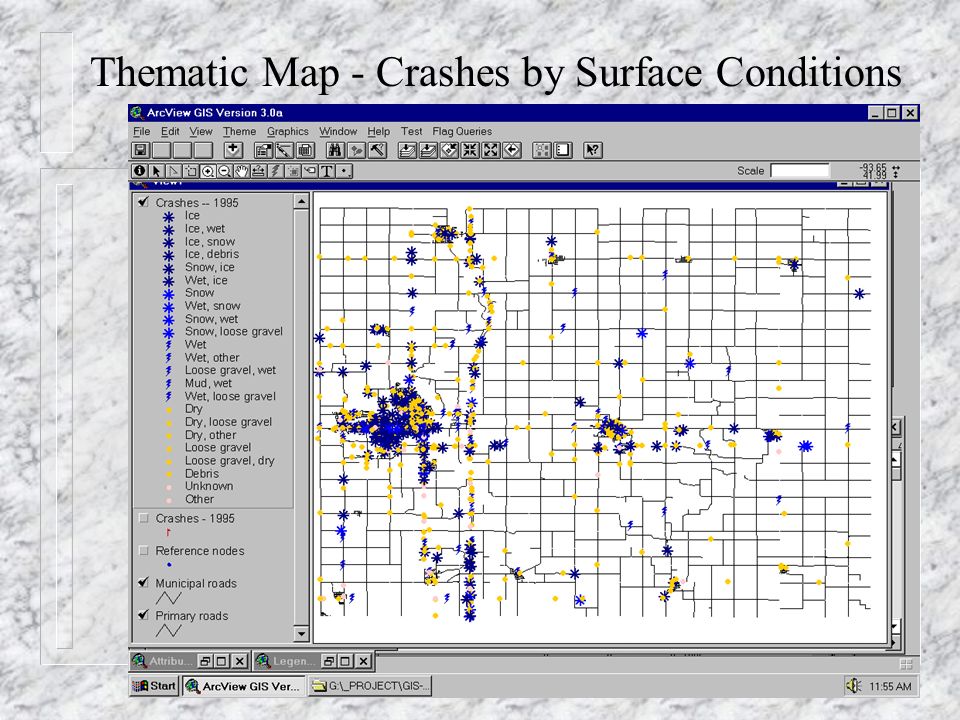The width and height of the screenshot is (960, 720).
Task: Select the Zoom Out magnifier tool
Action: click(225, 171)
